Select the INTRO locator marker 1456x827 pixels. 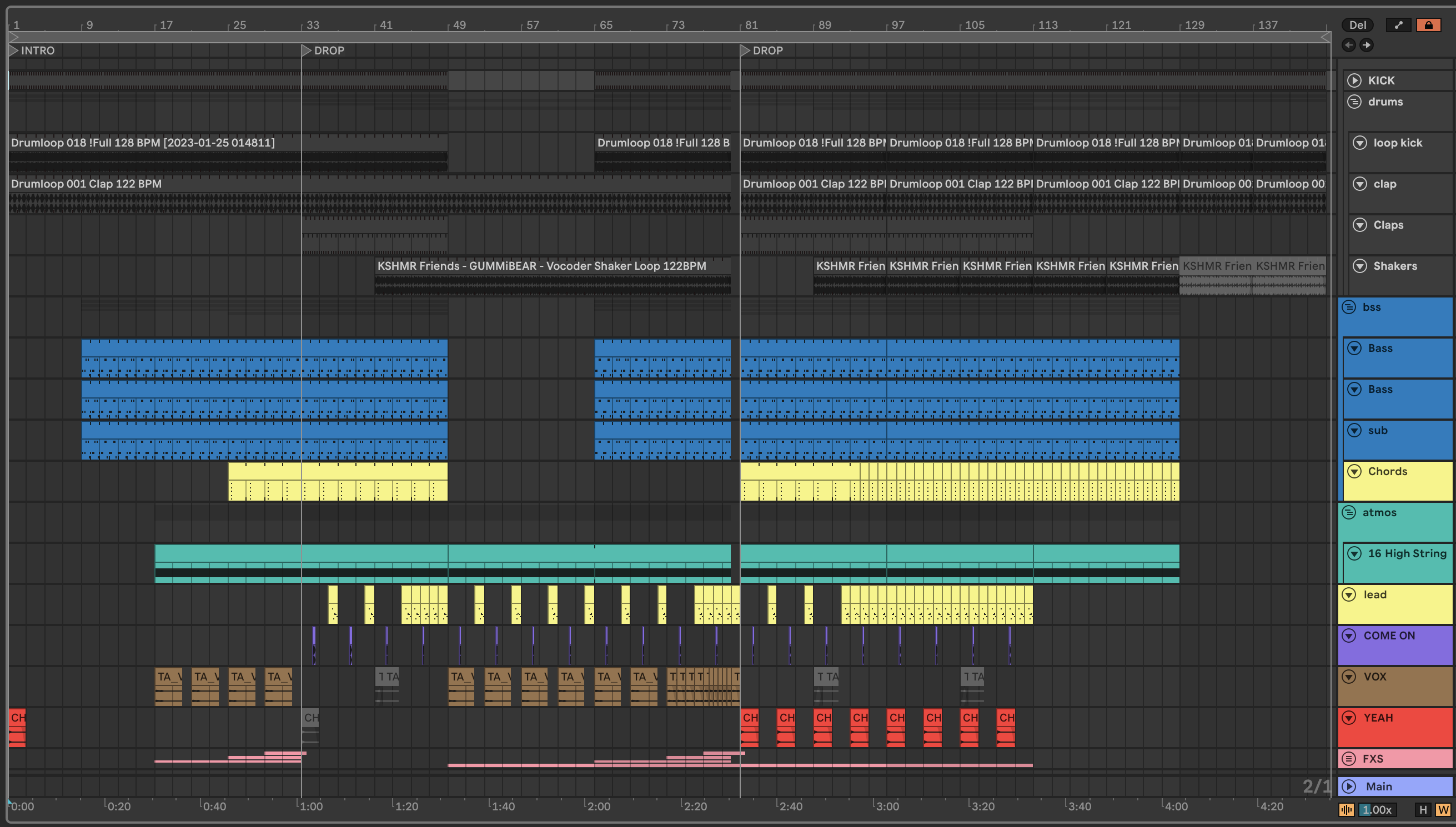(x=14, y=51)
